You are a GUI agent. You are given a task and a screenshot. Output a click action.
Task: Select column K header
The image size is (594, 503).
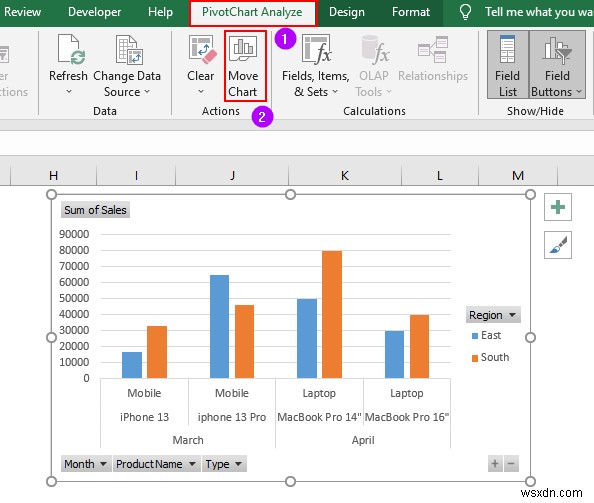pyautogui.click(x=344, y=175)
